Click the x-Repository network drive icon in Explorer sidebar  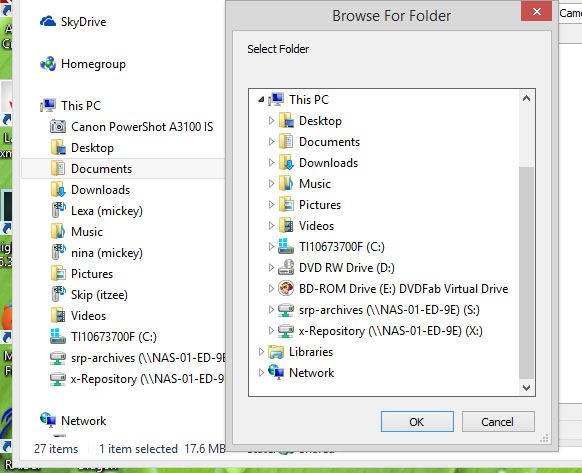click(x=58, y=379)
